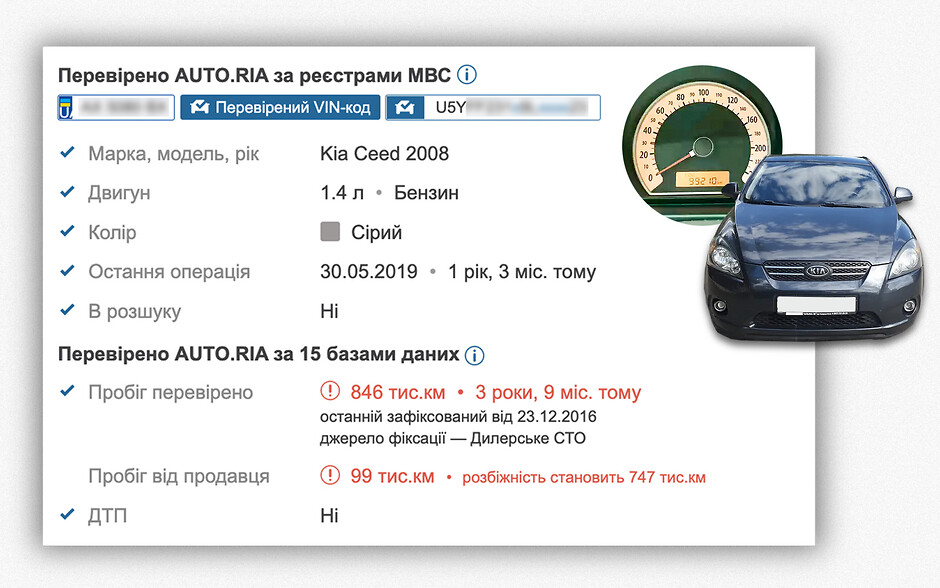Click info icon beside МВС registry heading
This screenshot has width=940, height=588.
[467, 75]
